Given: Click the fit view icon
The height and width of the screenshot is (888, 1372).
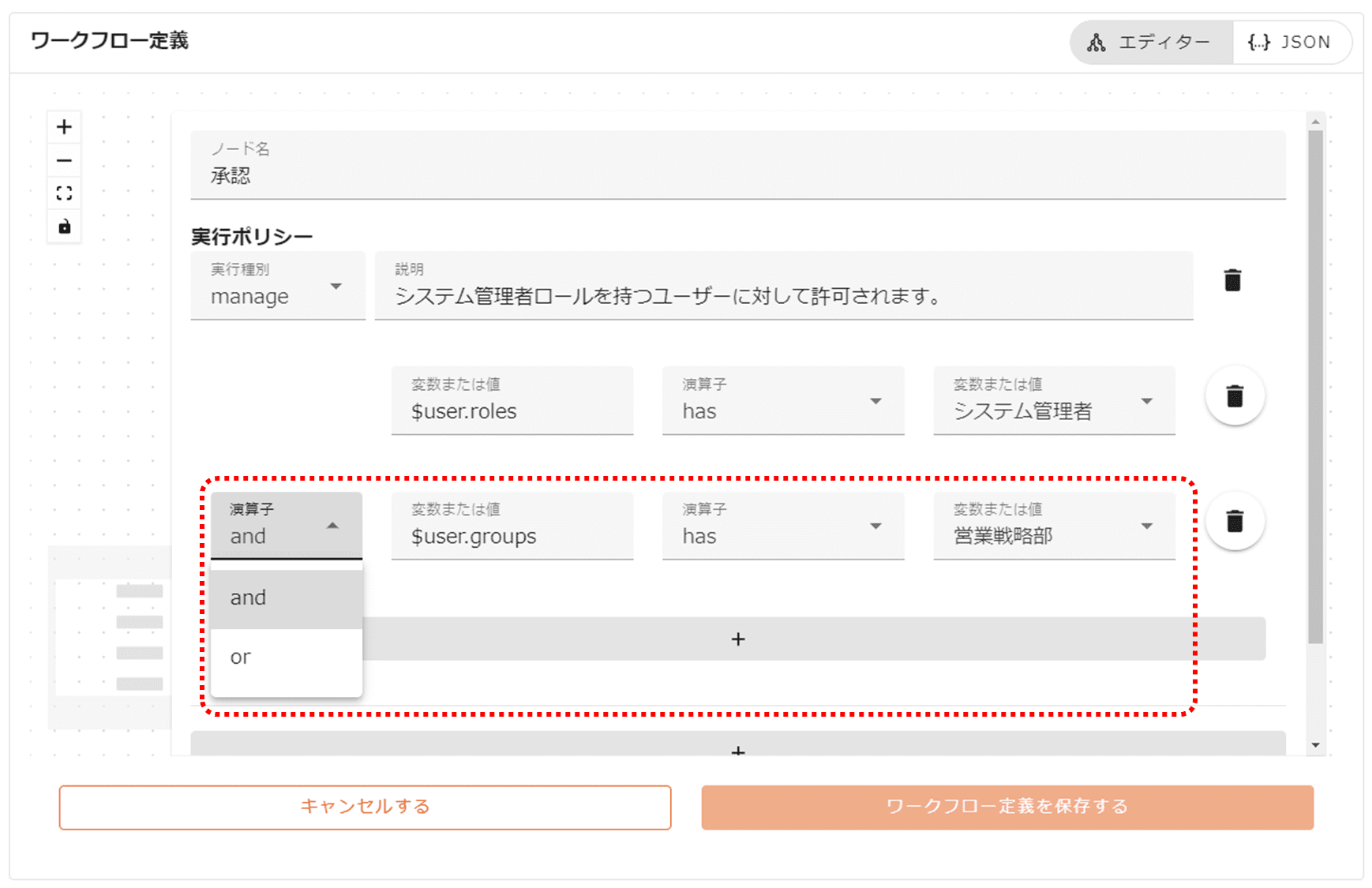Looking at the screenshot, I should [64, 193].
